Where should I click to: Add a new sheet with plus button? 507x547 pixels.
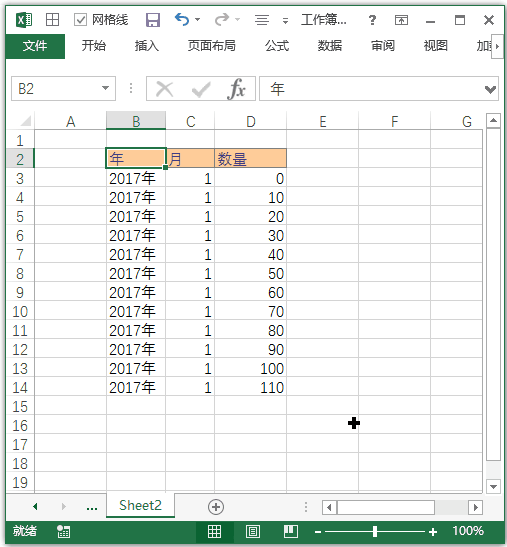pyautogui.click(x=216, y=507)
